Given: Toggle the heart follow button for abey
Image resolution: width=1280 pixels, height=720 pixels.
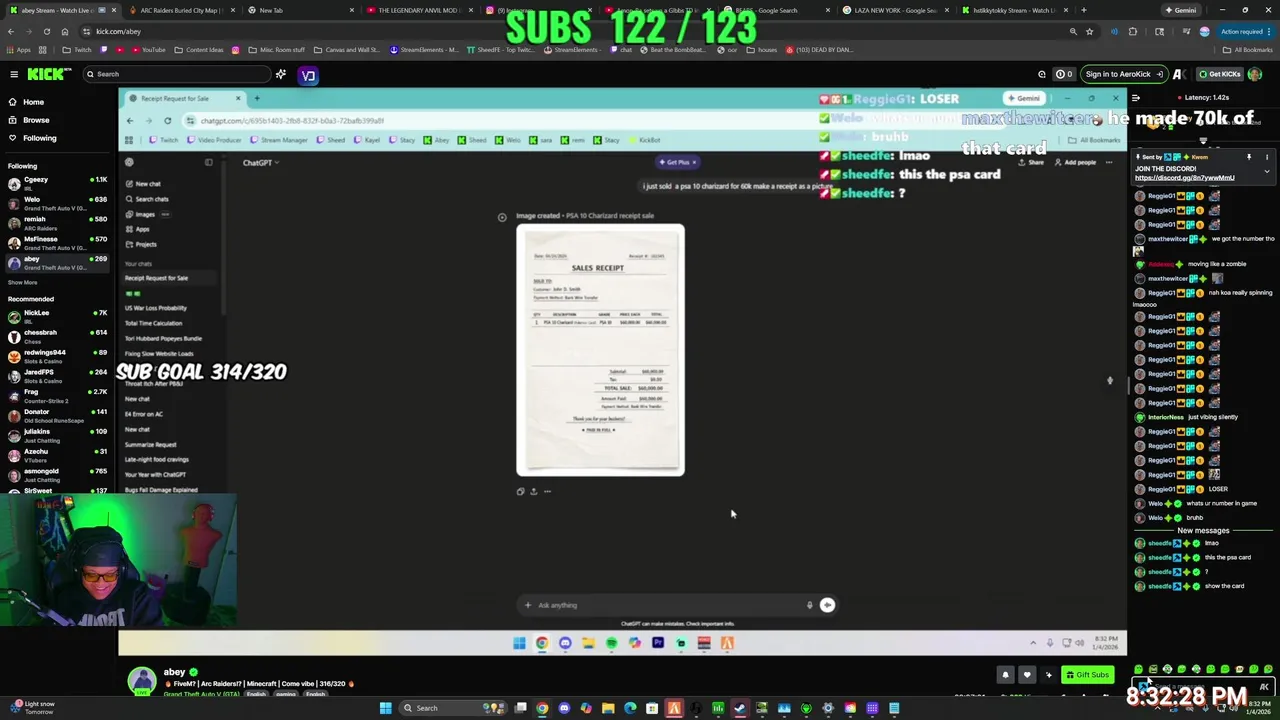Looking at the screenshot, I should coord(1026,675).
